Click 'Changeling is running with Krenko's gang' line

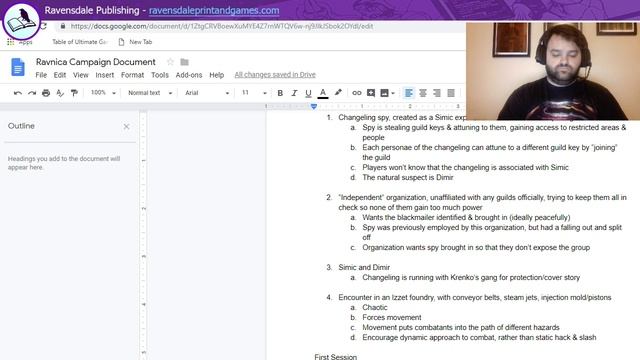471,278
